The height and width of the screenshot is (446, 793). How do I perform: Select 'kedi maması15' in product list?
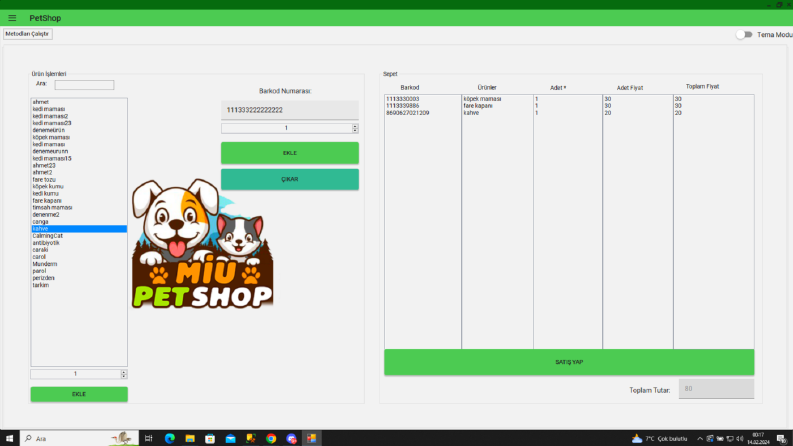click(79, 159)
